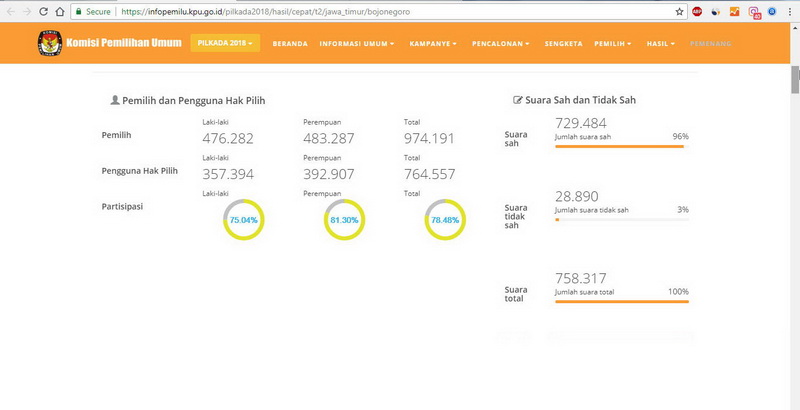The height and width of the screenshot is (410, 800).
Task: Click the PEMENANG link
Action: pos(710,44)
